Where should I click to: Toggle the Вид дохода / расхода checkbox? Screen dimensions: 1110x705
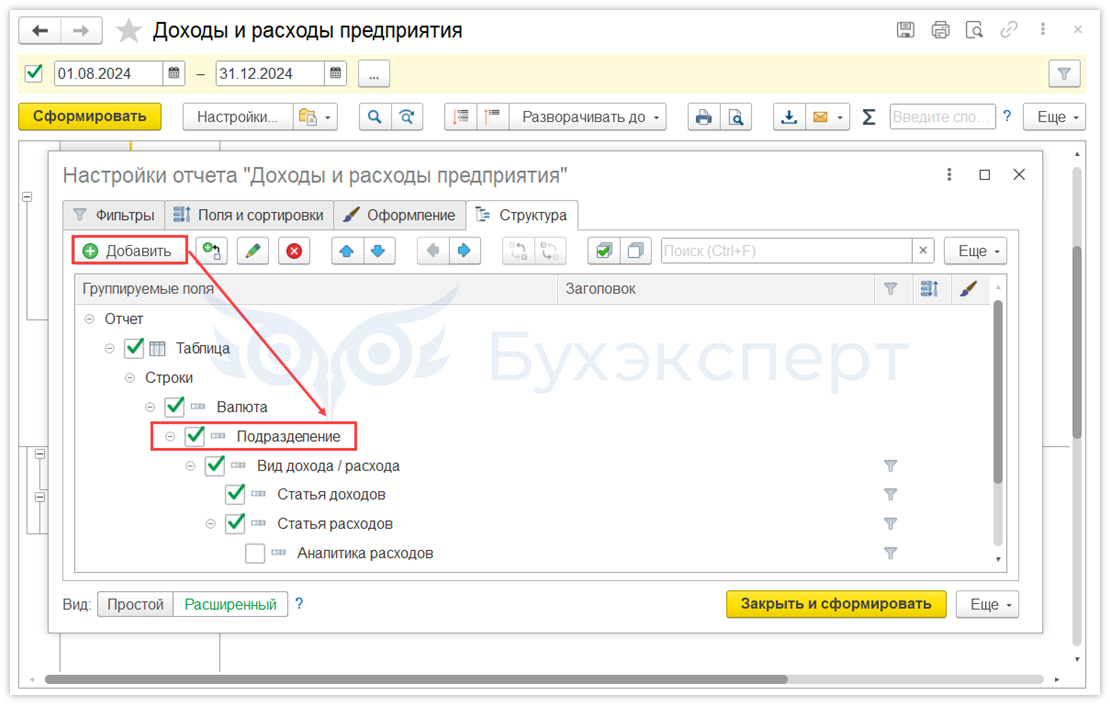[x=215, y=465]
